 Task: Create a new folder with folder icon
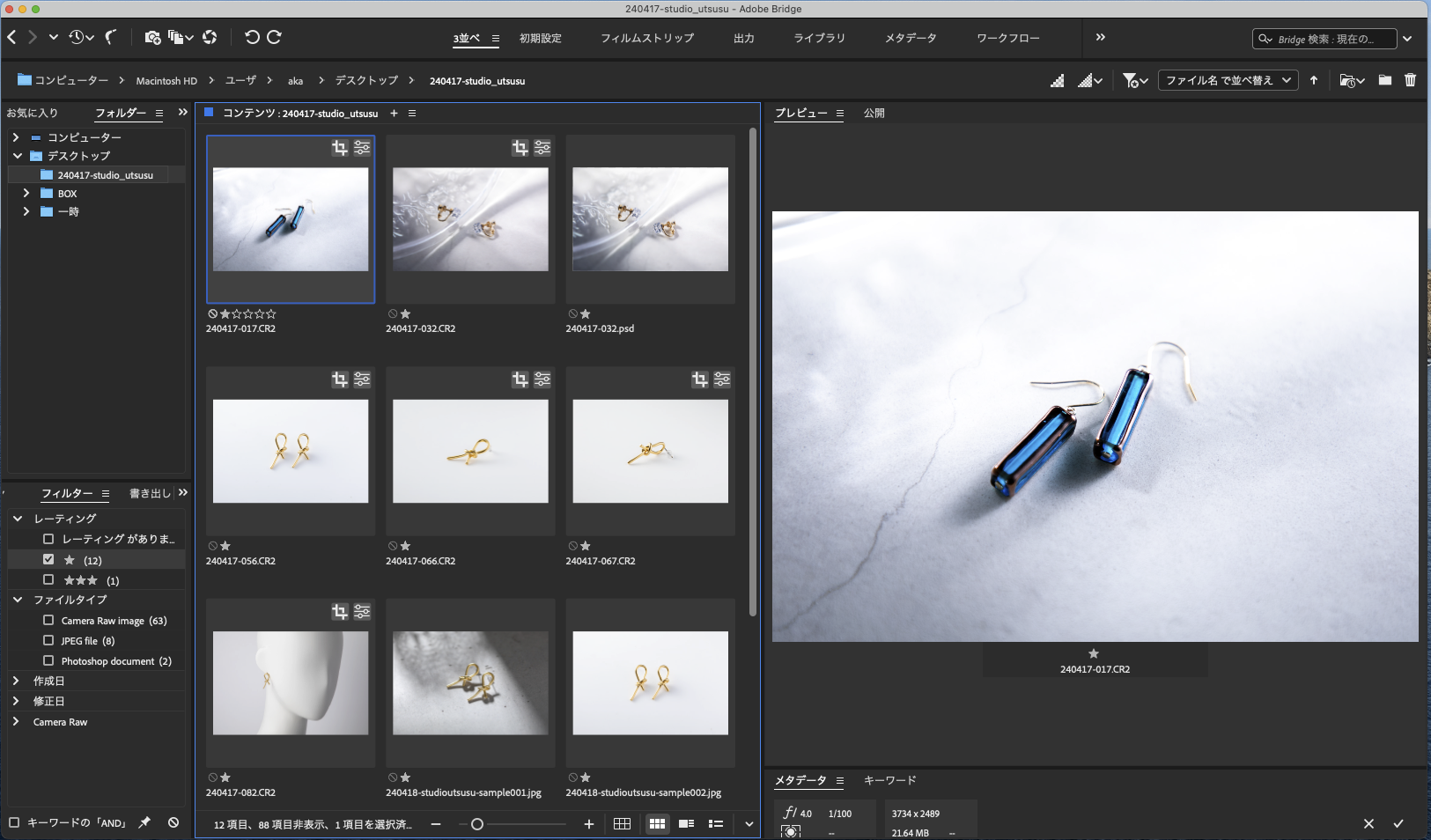click(x=1385, y=80)
